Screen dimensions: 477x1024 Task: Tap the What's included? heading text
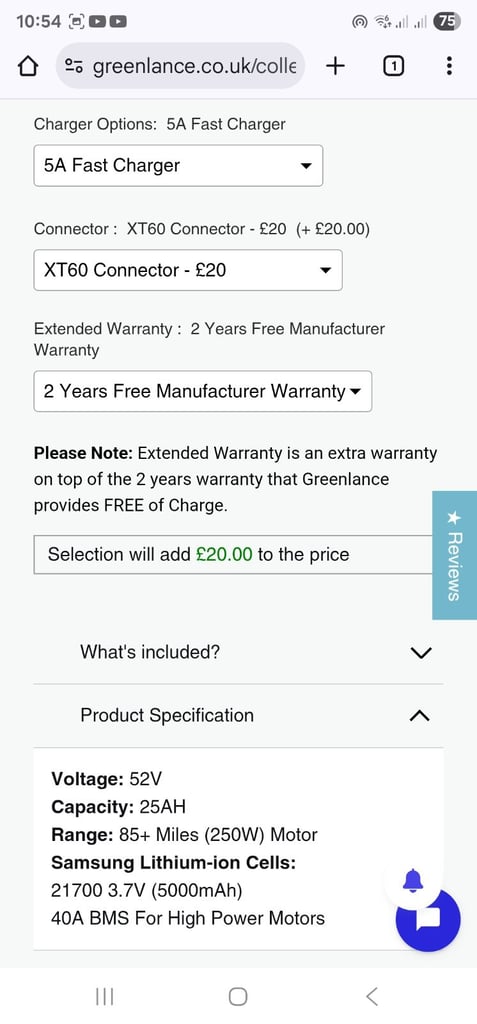150,652
